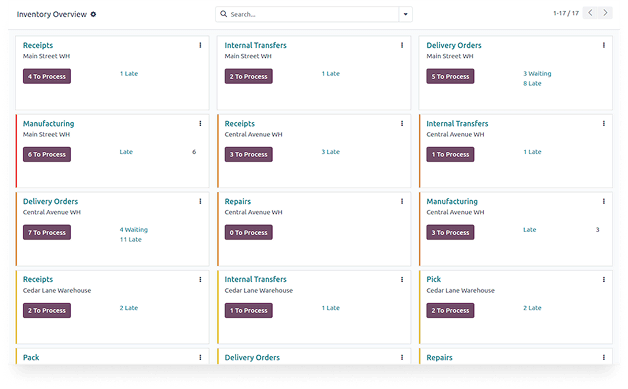Open kebab menu on Pick Cedar Lane Warehouse card

coord(604,280)
